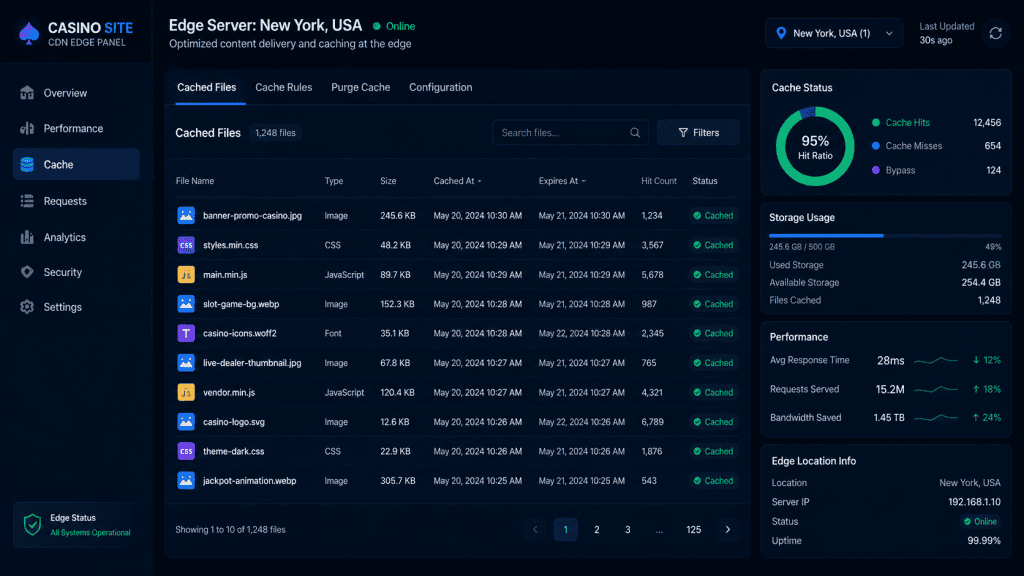Viewport: 1024px width, 576px height.
Task: Click the image icon for banner-promo-casino.jpg
Action: [186, 216]
